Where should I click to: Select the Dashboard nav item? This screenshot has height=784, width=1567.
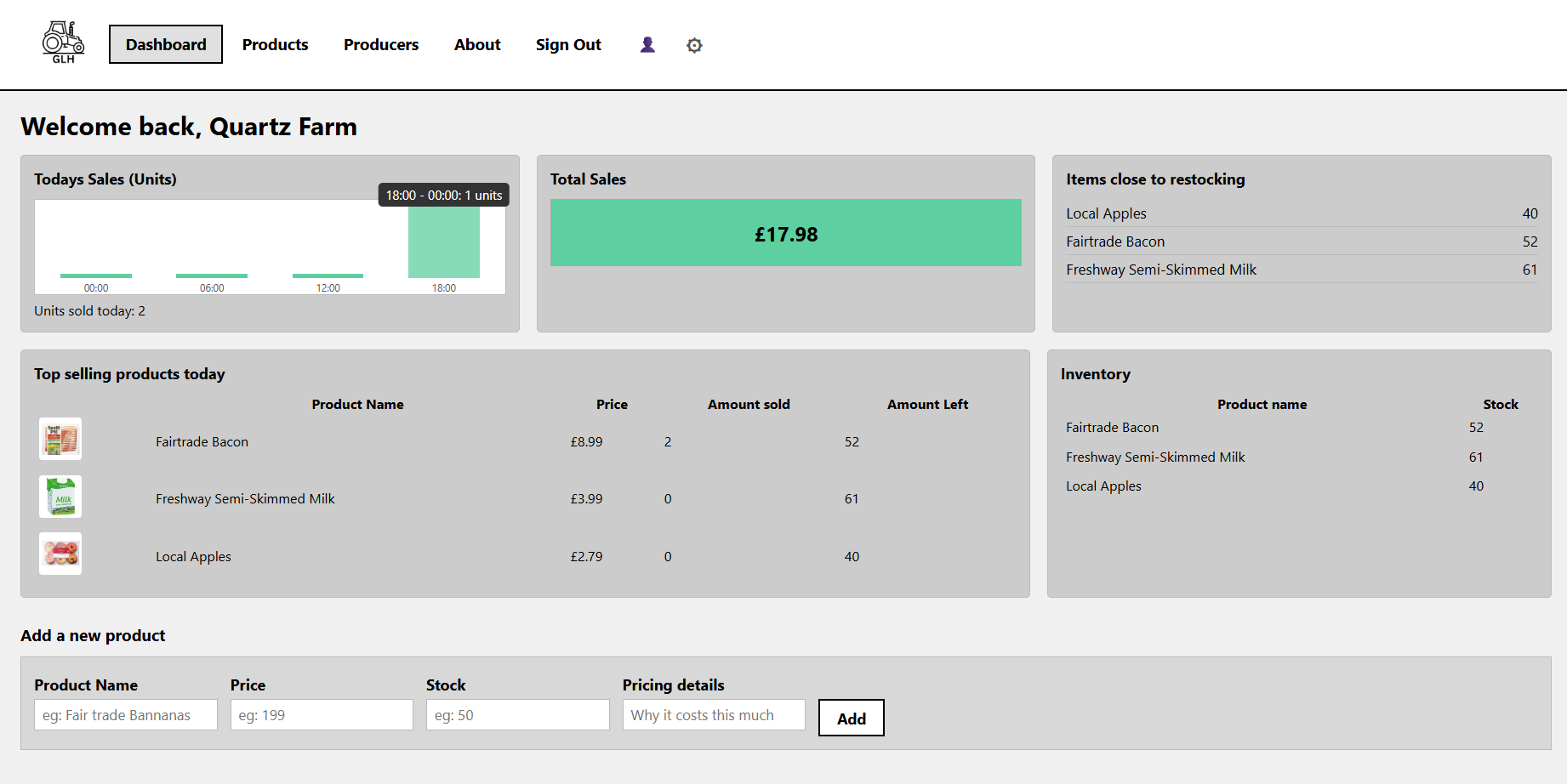[x=166, y=44]
